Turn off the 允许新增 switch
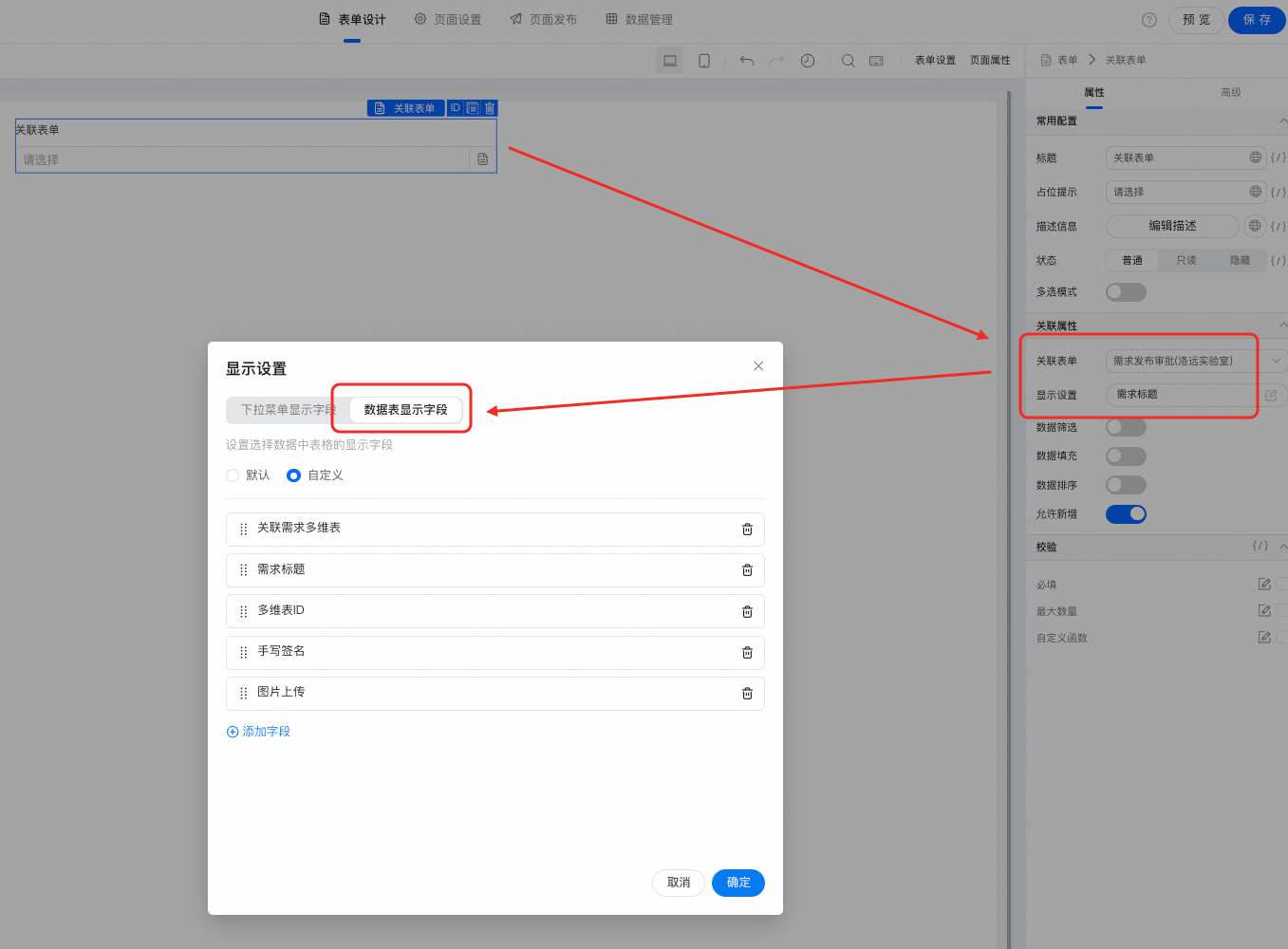Image resolution: width=1288 pixels, height=949 pixels. coord(1126,514)
